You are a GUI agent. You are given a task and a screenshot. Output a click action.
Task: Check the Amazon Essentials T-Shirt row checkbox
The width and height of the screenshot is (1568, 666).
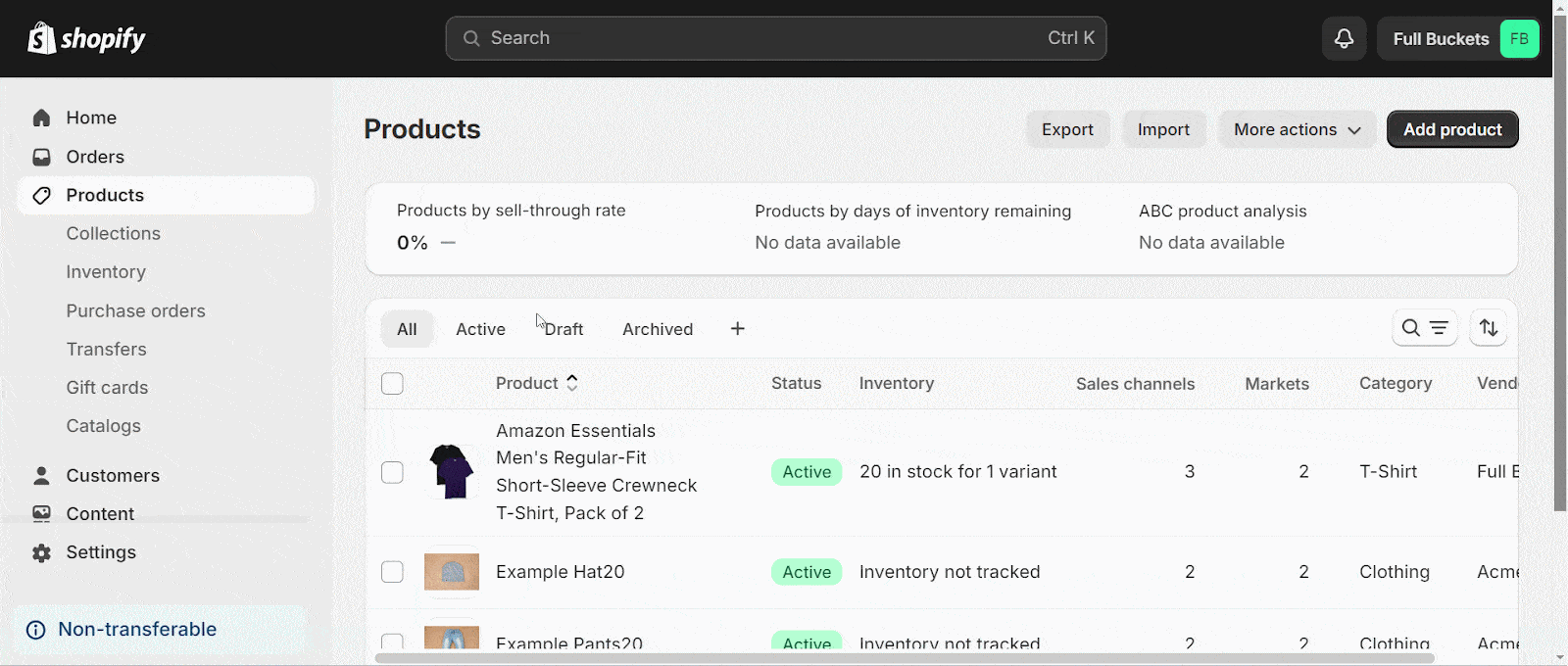[x=392, y=472]
